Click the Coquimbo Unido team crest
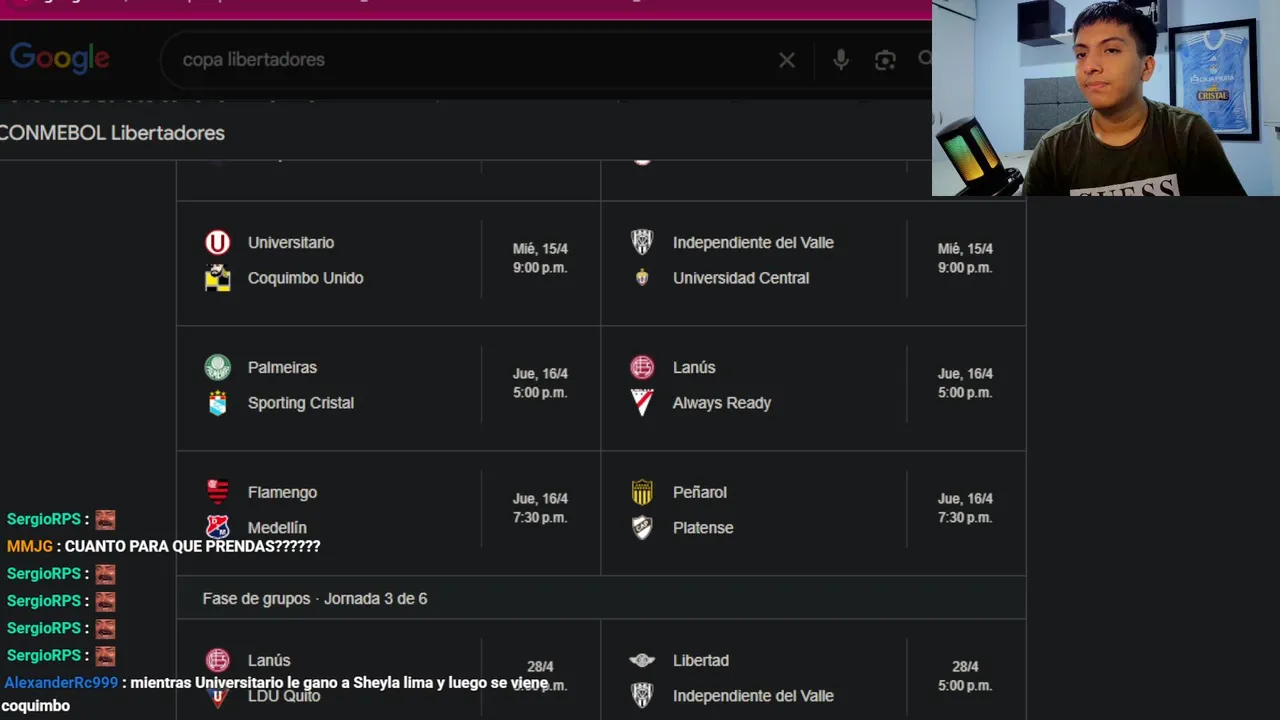Image resolution: width=1280 pixels, height=720 pixels. coord(217,278)
